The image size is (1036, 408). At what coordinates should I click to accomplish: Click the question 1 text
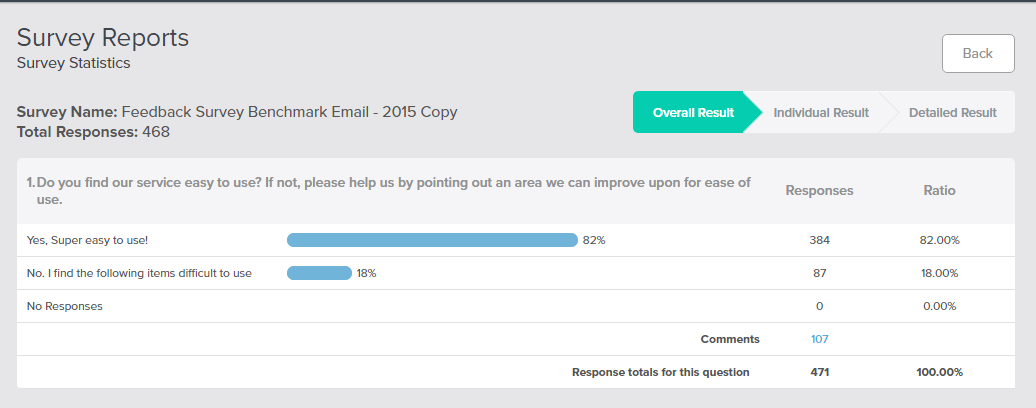388,190
